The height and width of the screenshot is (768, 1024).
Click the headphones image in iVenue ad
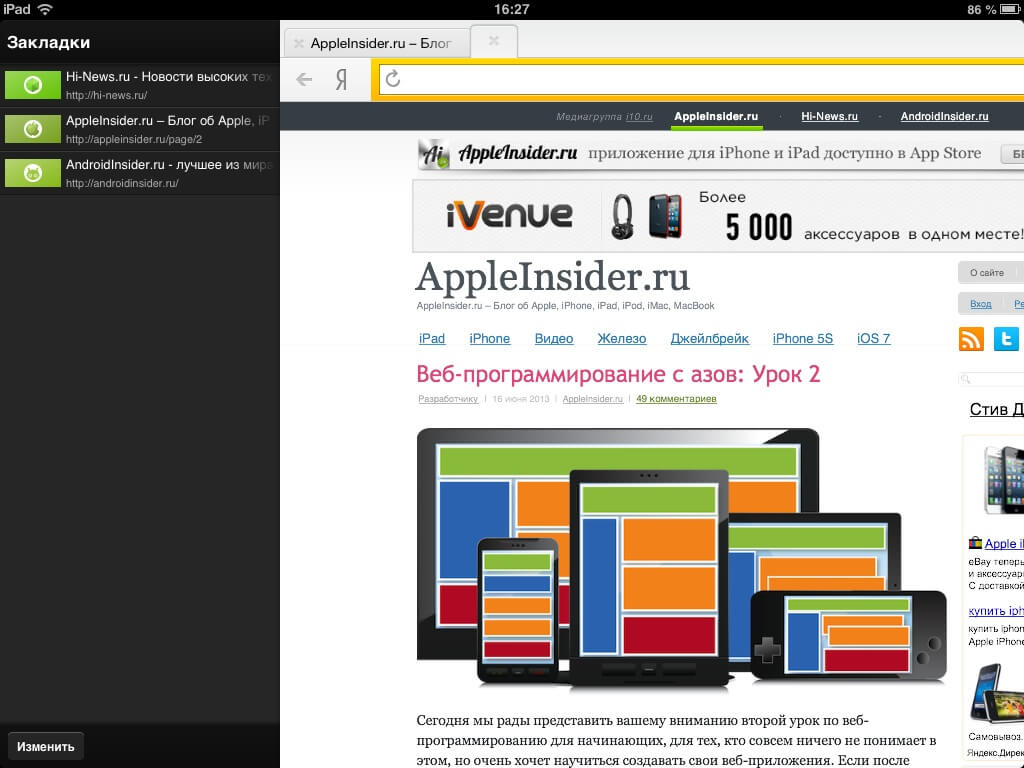pos(622,216)
